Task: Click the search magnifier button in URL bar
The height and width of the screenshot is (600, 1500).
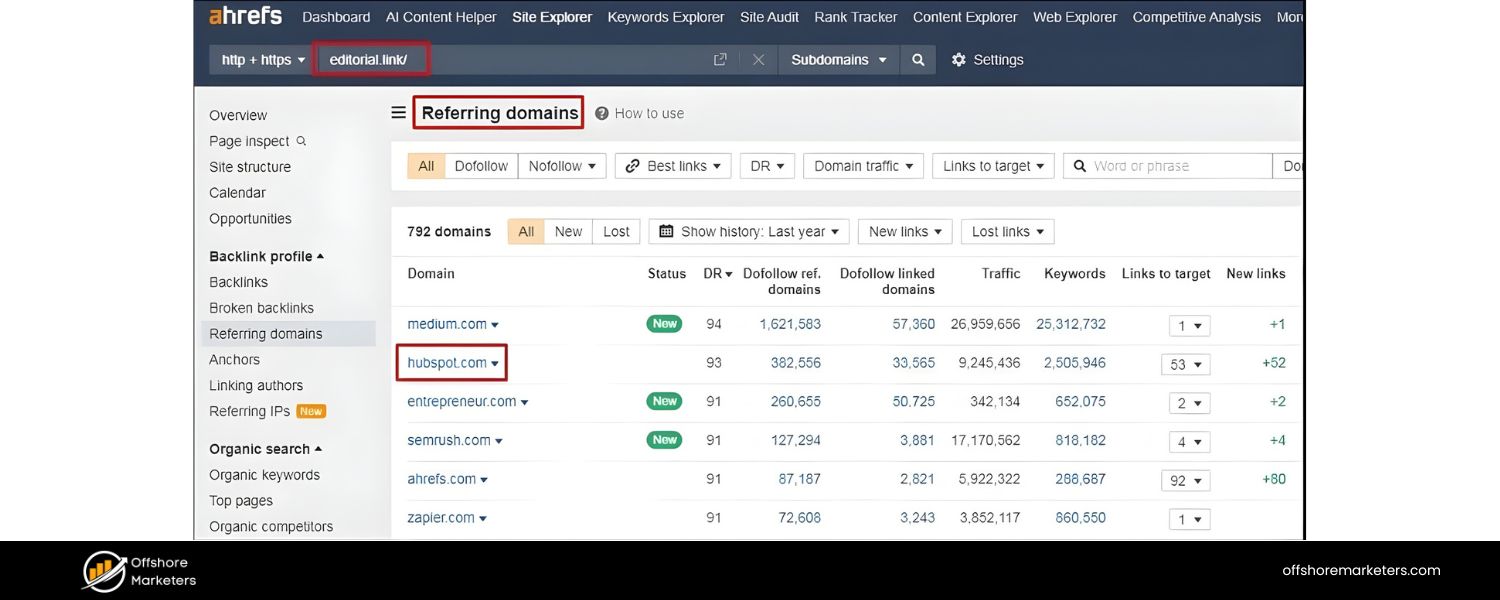Action: coord(918,60)
